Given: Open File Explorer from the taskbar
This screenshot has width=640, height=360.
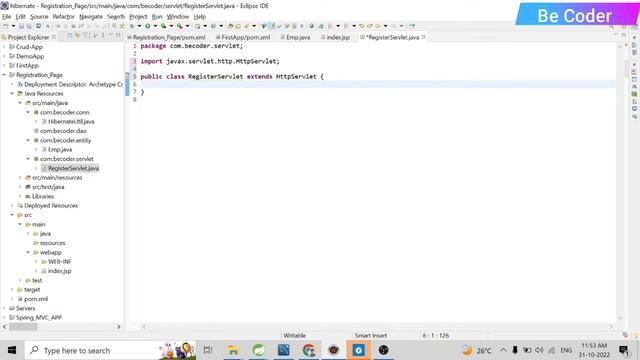Looking at the screenshot, I should pyautogui.click(x=233, y=350).
